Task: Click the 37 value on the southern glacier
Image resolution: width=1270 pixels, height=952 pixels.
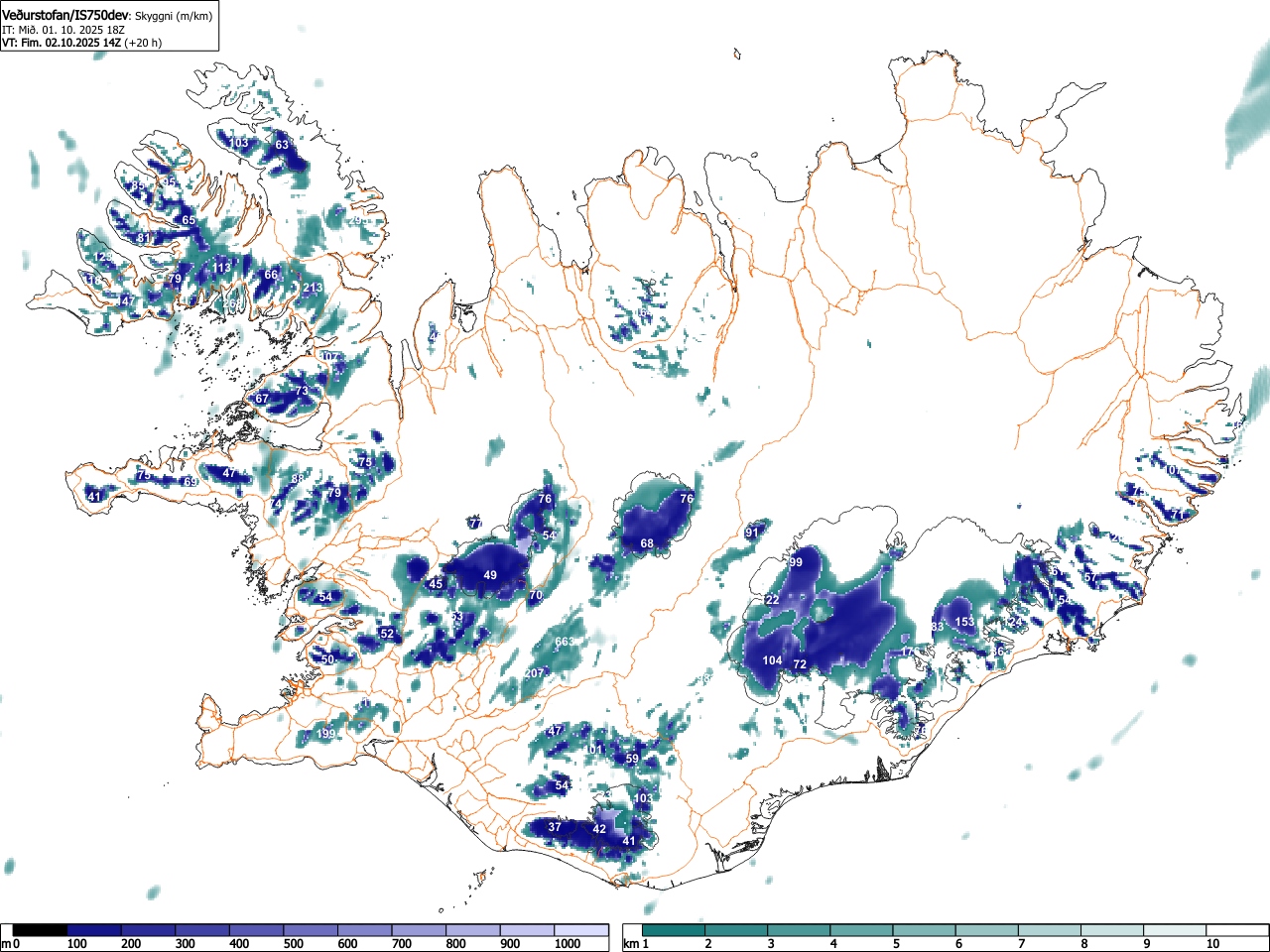Action: coord(555,827)
